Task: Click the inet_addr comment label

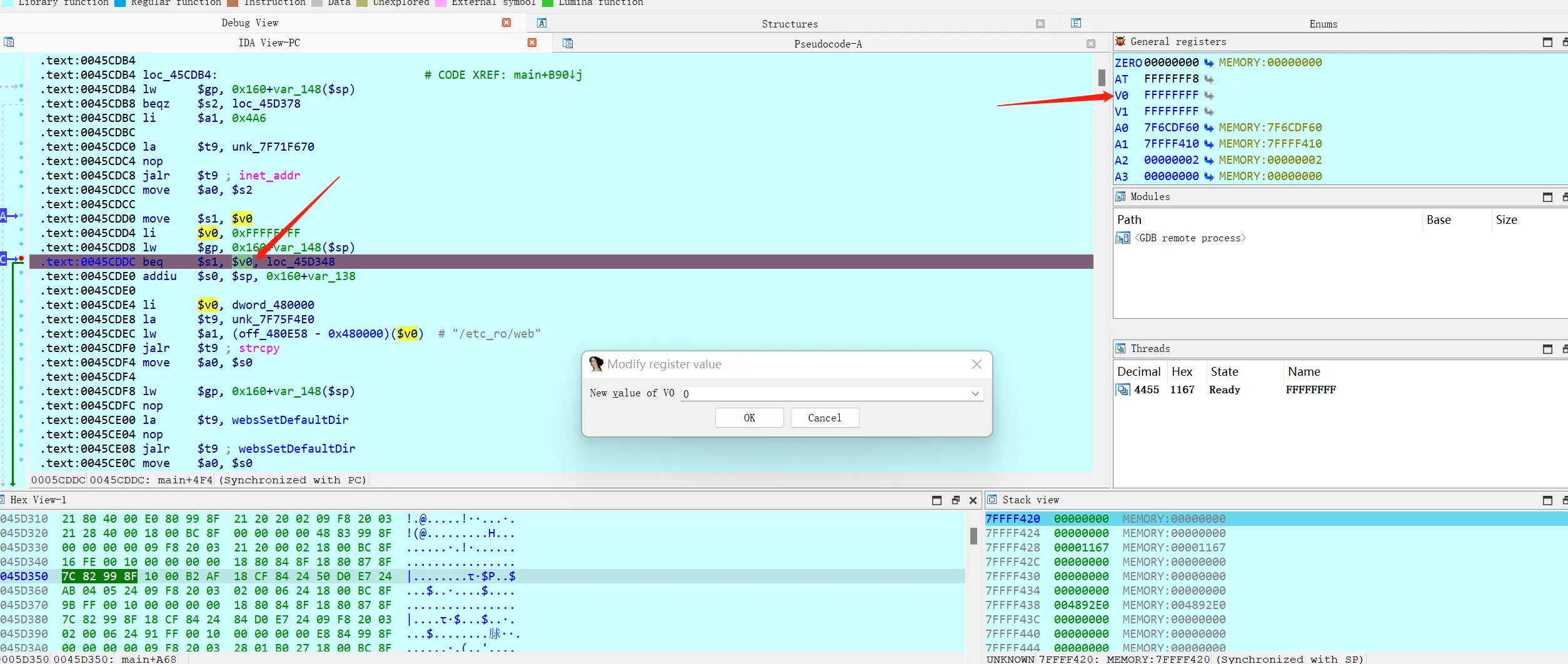Action: [269, 175]
